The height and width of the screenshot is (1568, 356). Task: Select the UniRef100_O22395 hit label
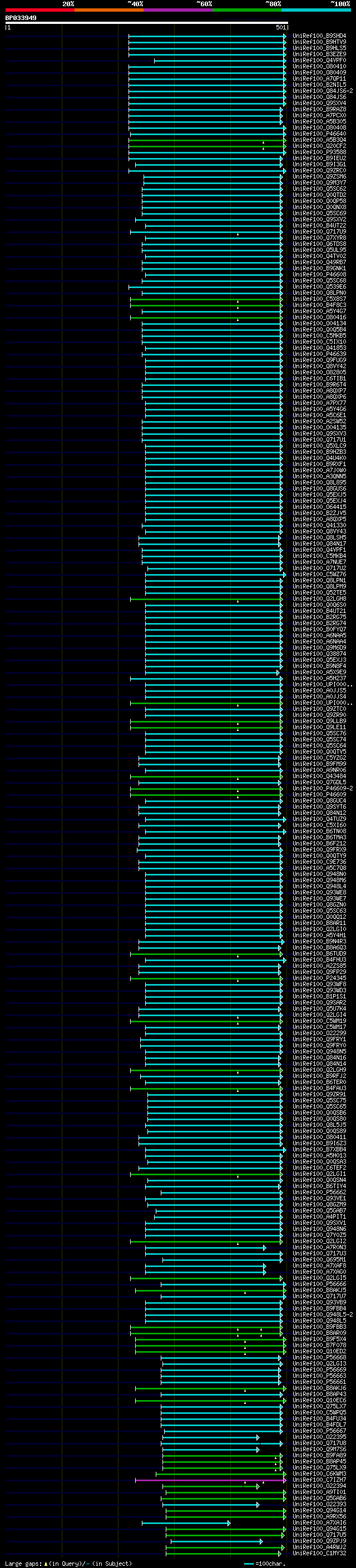[x=319, y=1437]
